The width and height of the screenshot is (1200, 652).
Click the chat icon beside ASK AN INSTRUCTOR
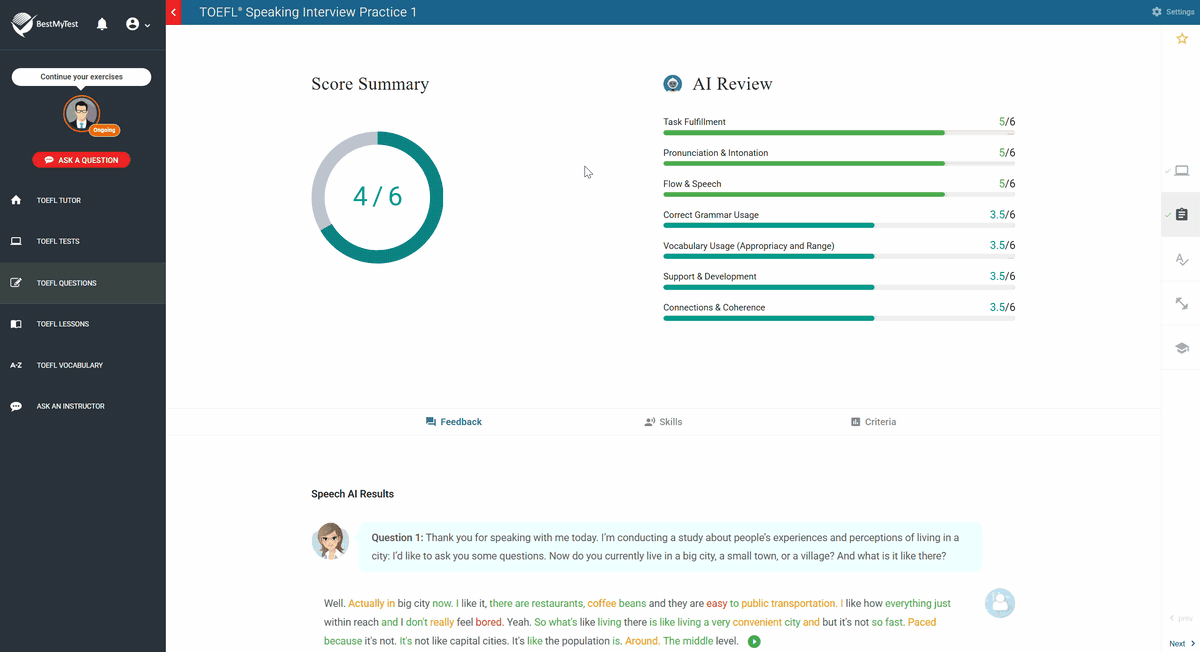pos(16,406)
